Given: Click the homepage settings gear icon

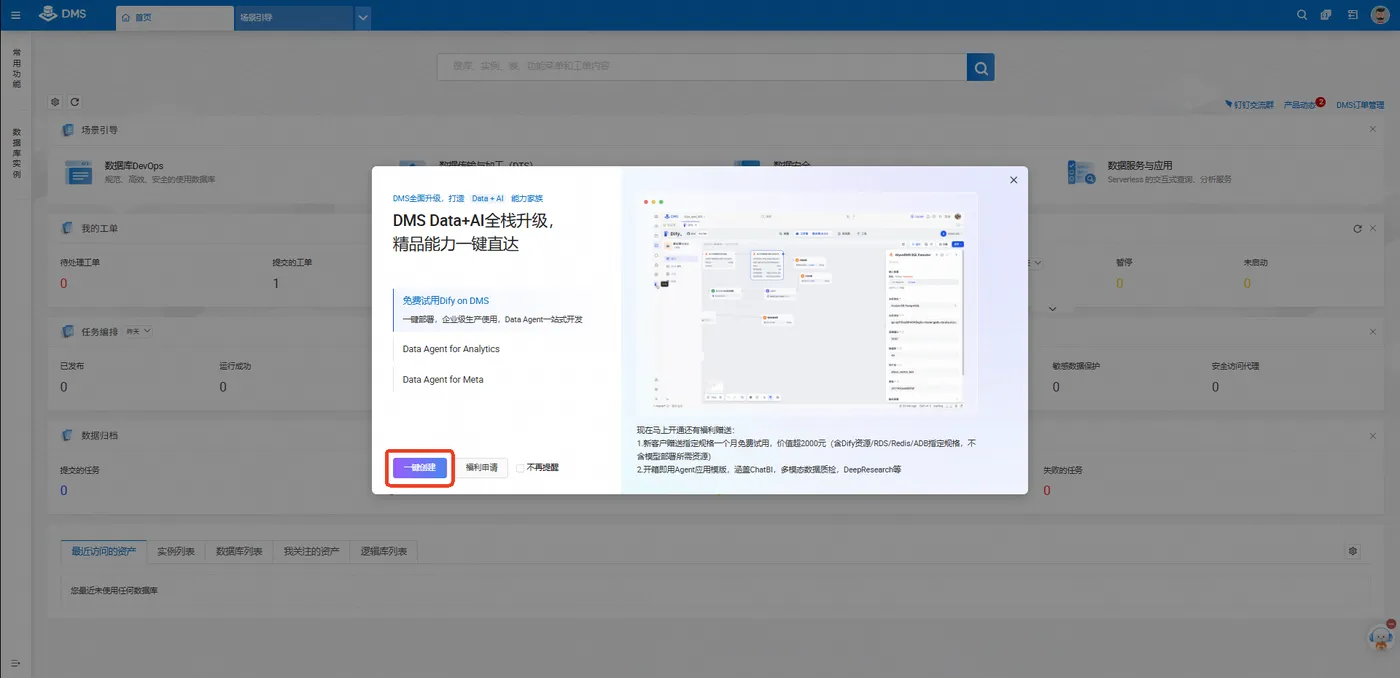Looking at the screenshot, I should click(55, 102).
